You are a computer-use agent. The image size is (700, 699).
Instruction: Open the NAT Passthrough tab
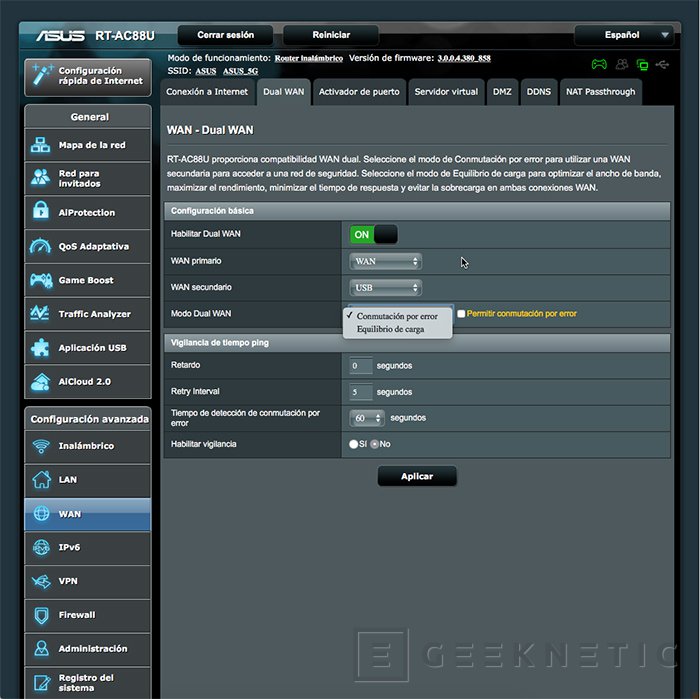600,92
